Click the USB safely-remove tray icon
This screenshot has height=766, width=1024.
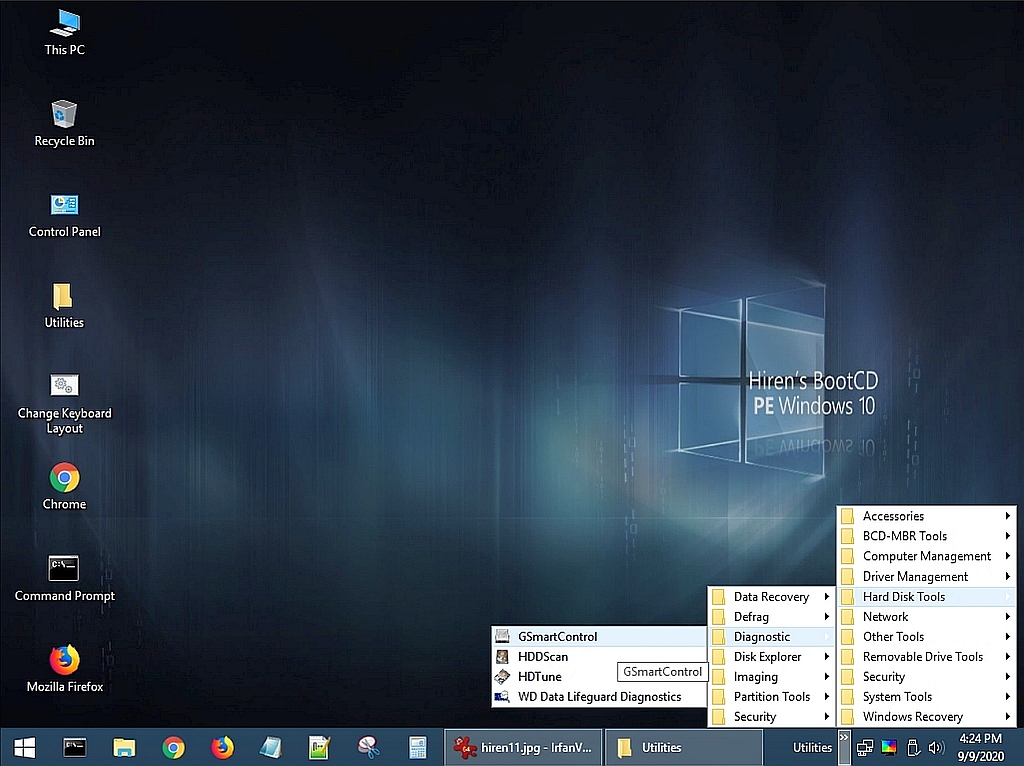(x=914, y=748)
